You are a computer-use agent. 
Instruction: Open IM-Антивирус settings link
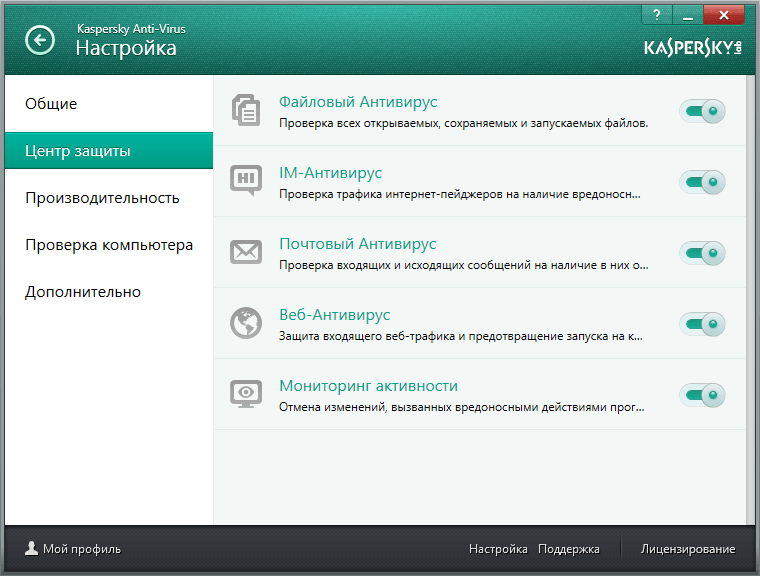pyautogui.click(x=331, y=173)
